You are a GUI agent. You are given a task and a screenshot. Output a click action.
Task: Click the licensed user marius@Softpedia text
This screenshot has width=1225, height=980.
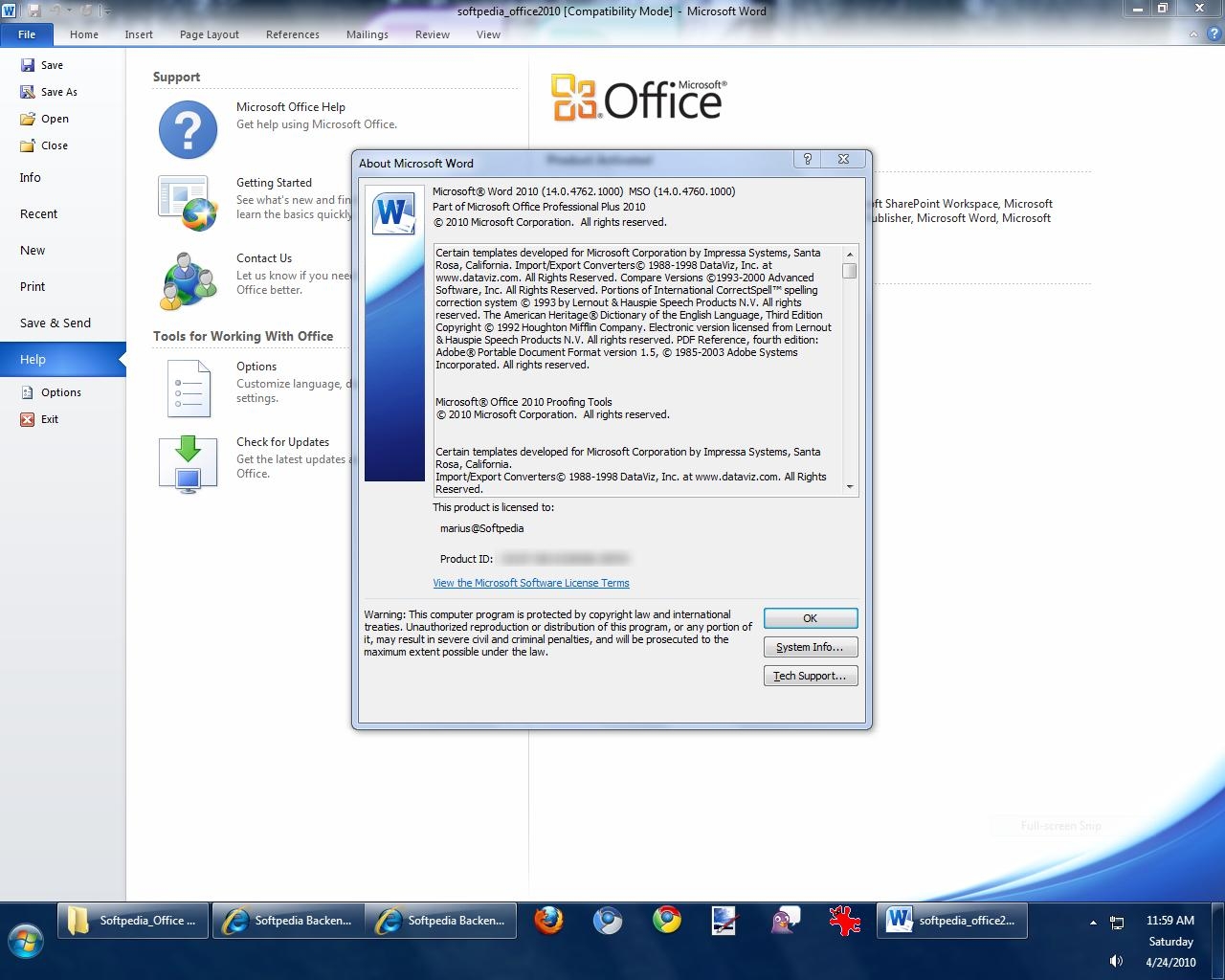click(x=481, y=528)
